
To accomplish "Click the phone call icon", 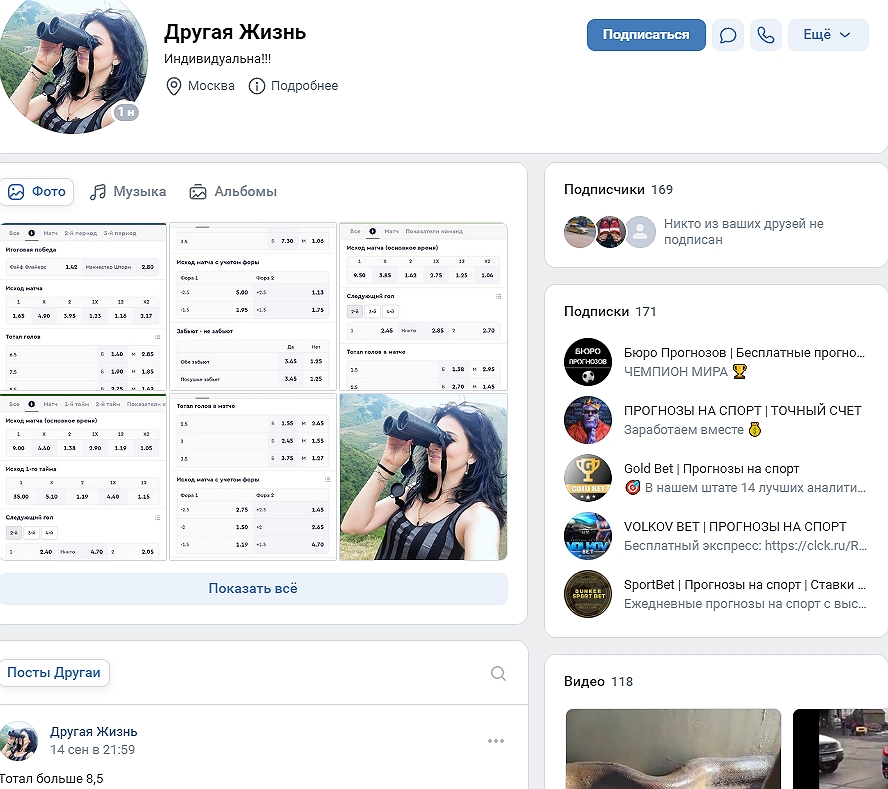I will click(766, 35).
